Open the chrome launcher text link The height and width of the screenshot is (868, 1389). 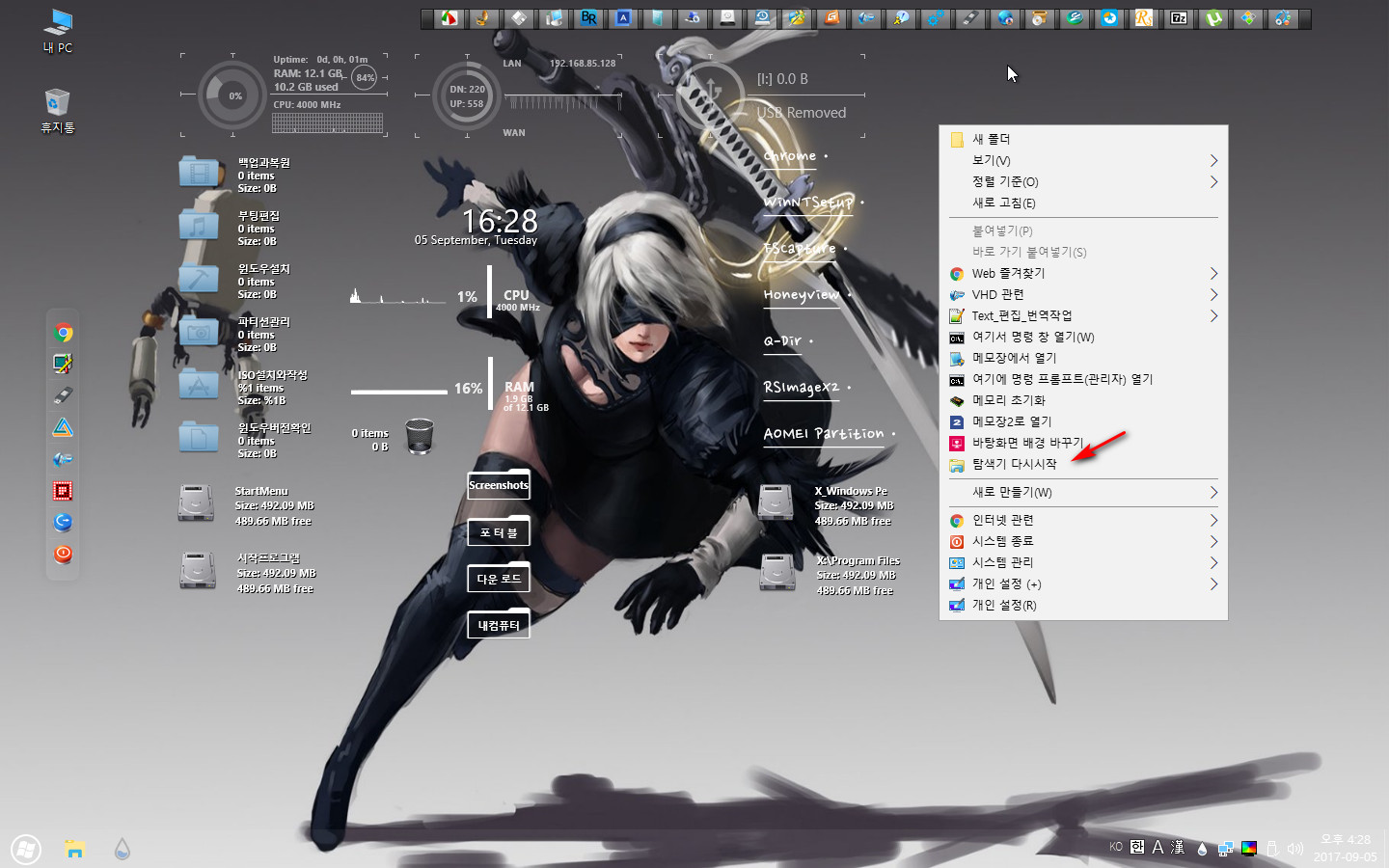click(790, 155)
